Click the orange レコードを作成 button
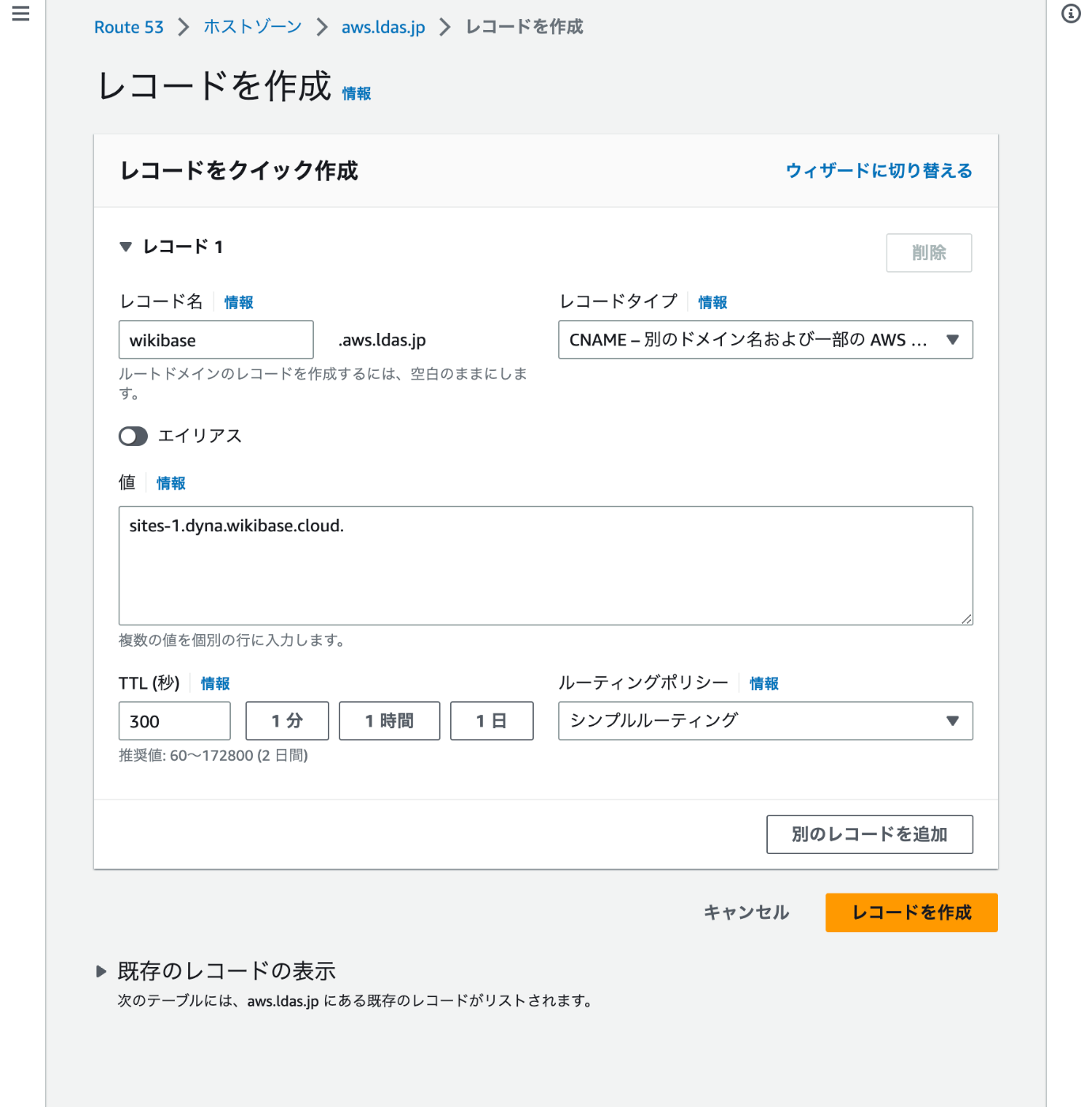The width and height of the screenshot is (1092, 1107). 911,912
